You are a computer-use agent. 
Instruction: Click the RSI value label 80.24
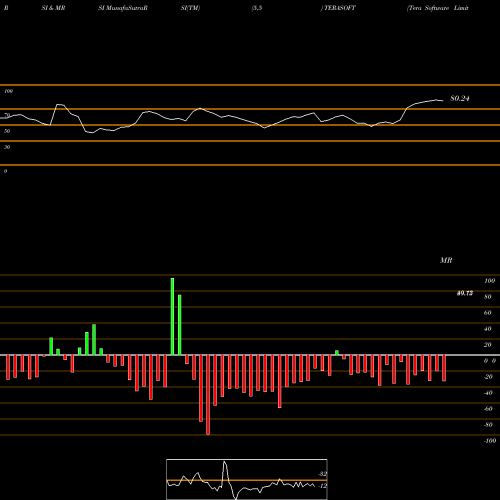pos(460,98)
